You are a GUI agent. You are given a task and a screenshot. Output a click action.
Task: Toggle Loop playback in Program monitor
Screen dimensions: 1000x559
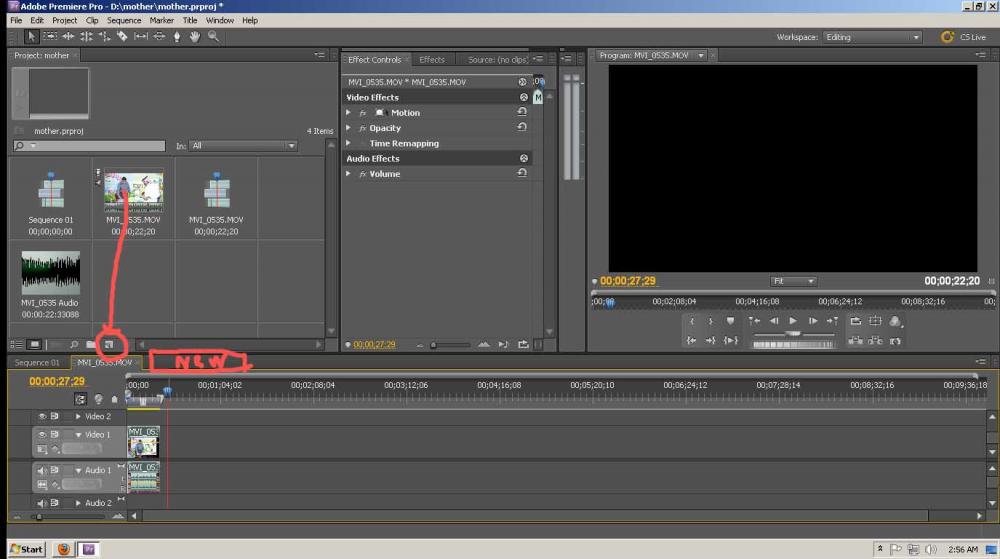pos(856,321)
